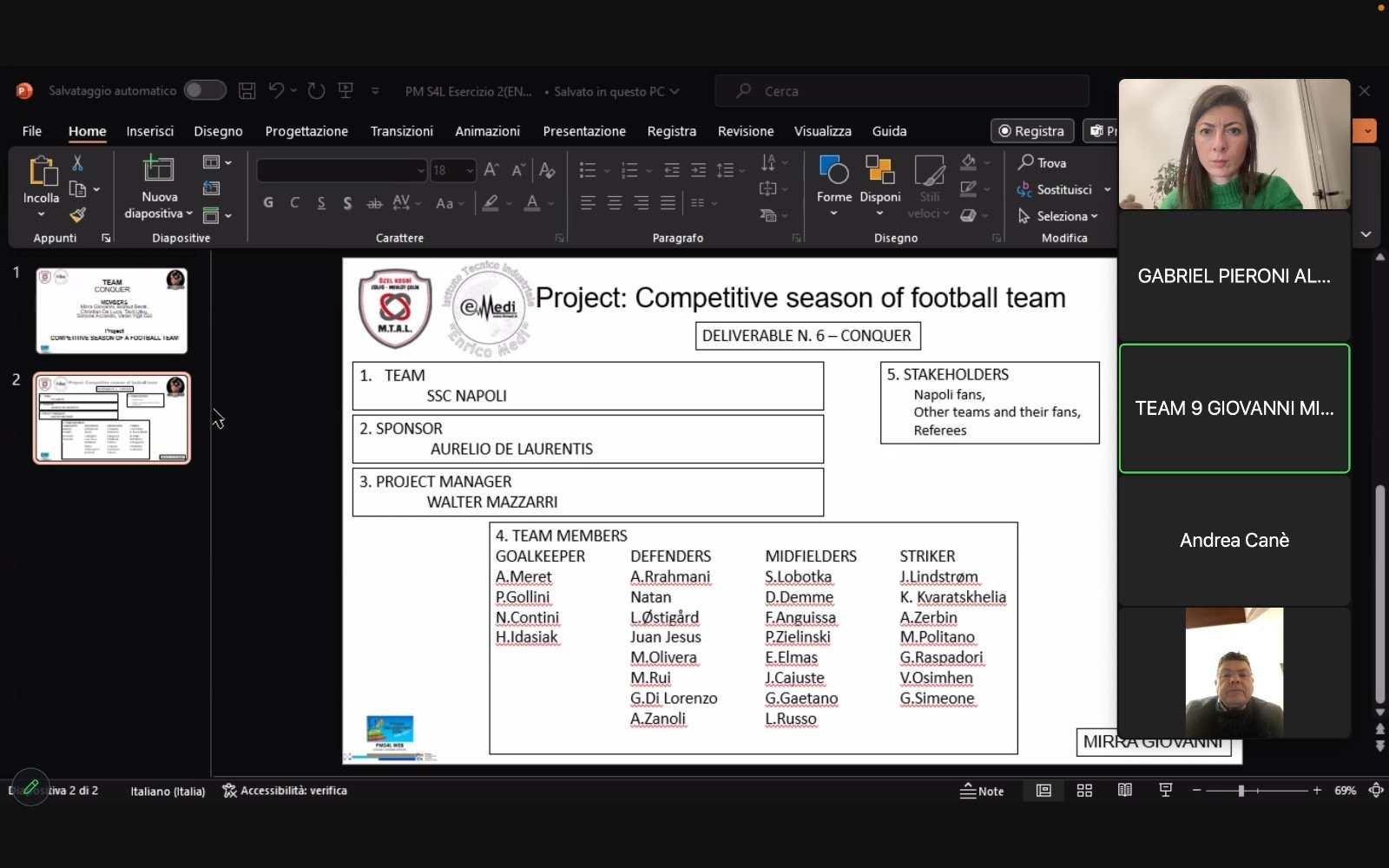Toggle center text alignment
This screenshot has height=868, width=1389.
coord(615,203)
